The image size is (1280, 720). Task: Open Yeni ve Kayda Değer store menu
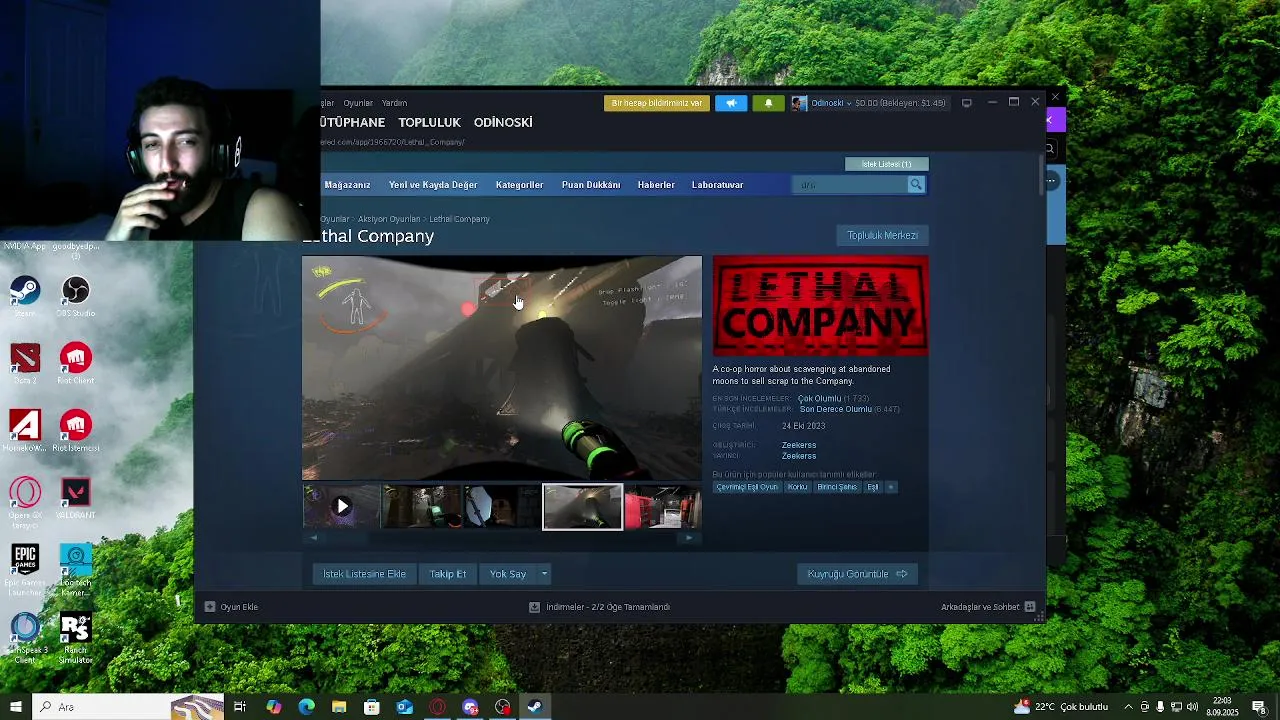[433, 185]
